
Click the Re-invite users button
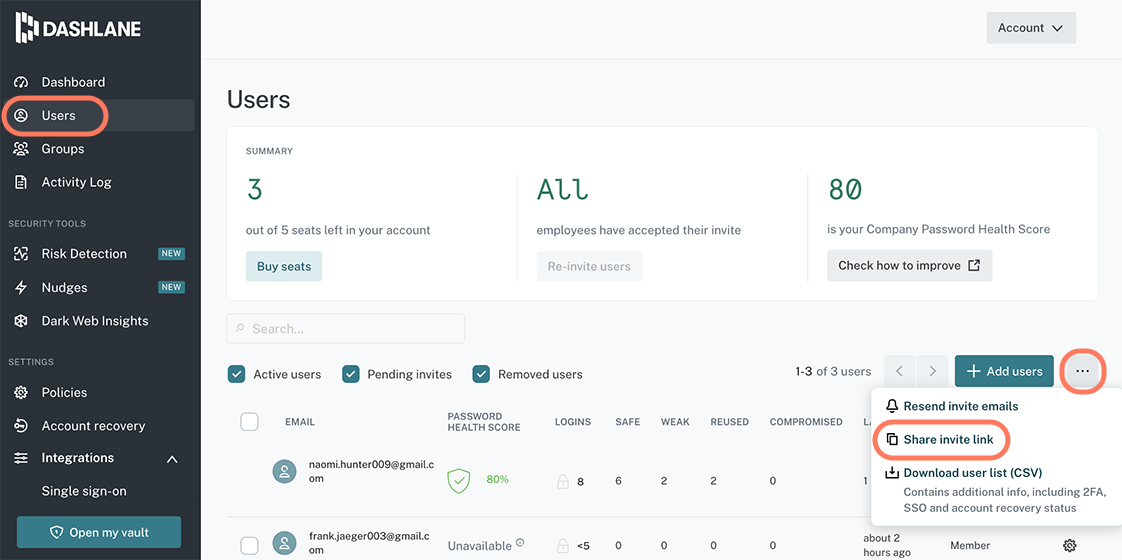pos(589,266)
